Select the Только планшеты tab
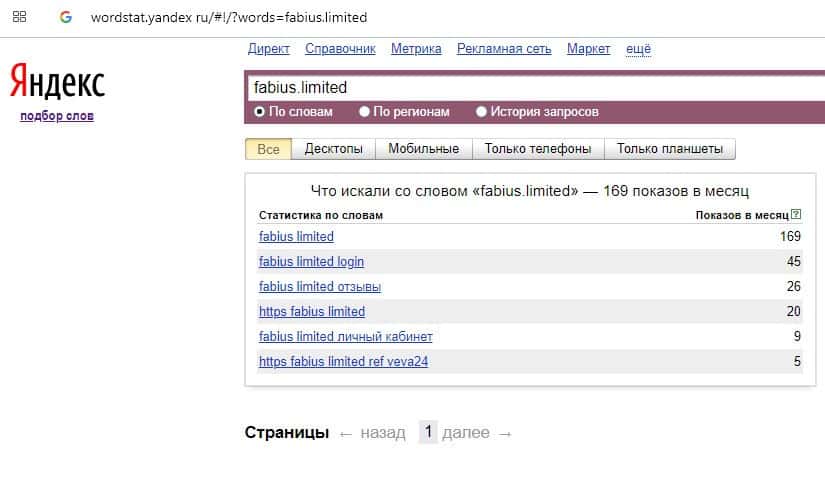Screen dimensions: 825x480 670,149
